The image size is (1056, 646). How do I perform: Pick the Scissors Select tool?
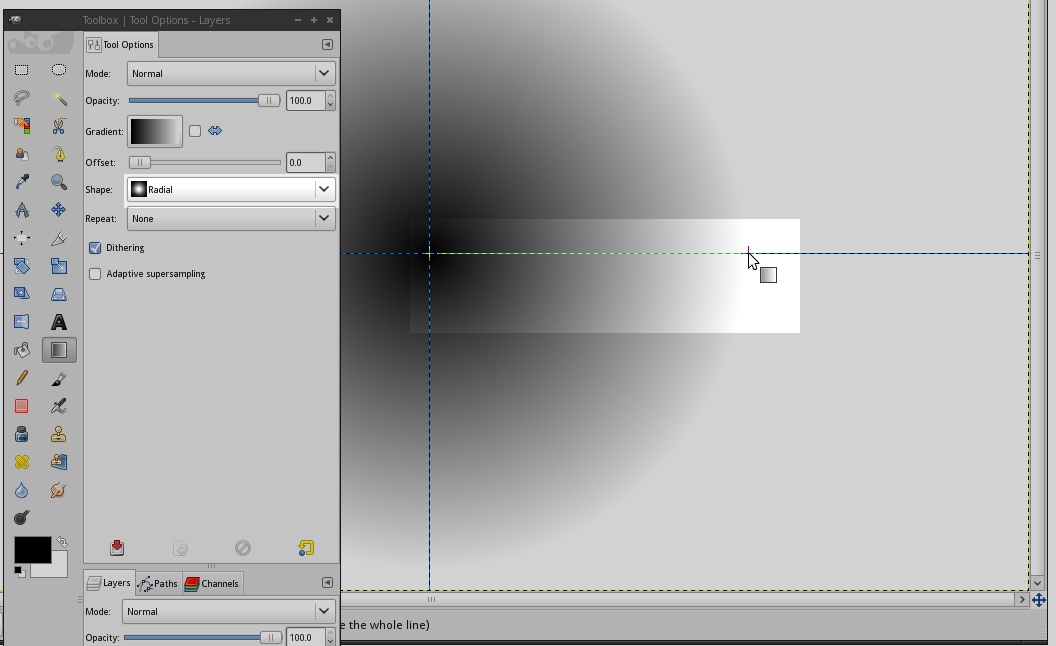pos(59,126)
